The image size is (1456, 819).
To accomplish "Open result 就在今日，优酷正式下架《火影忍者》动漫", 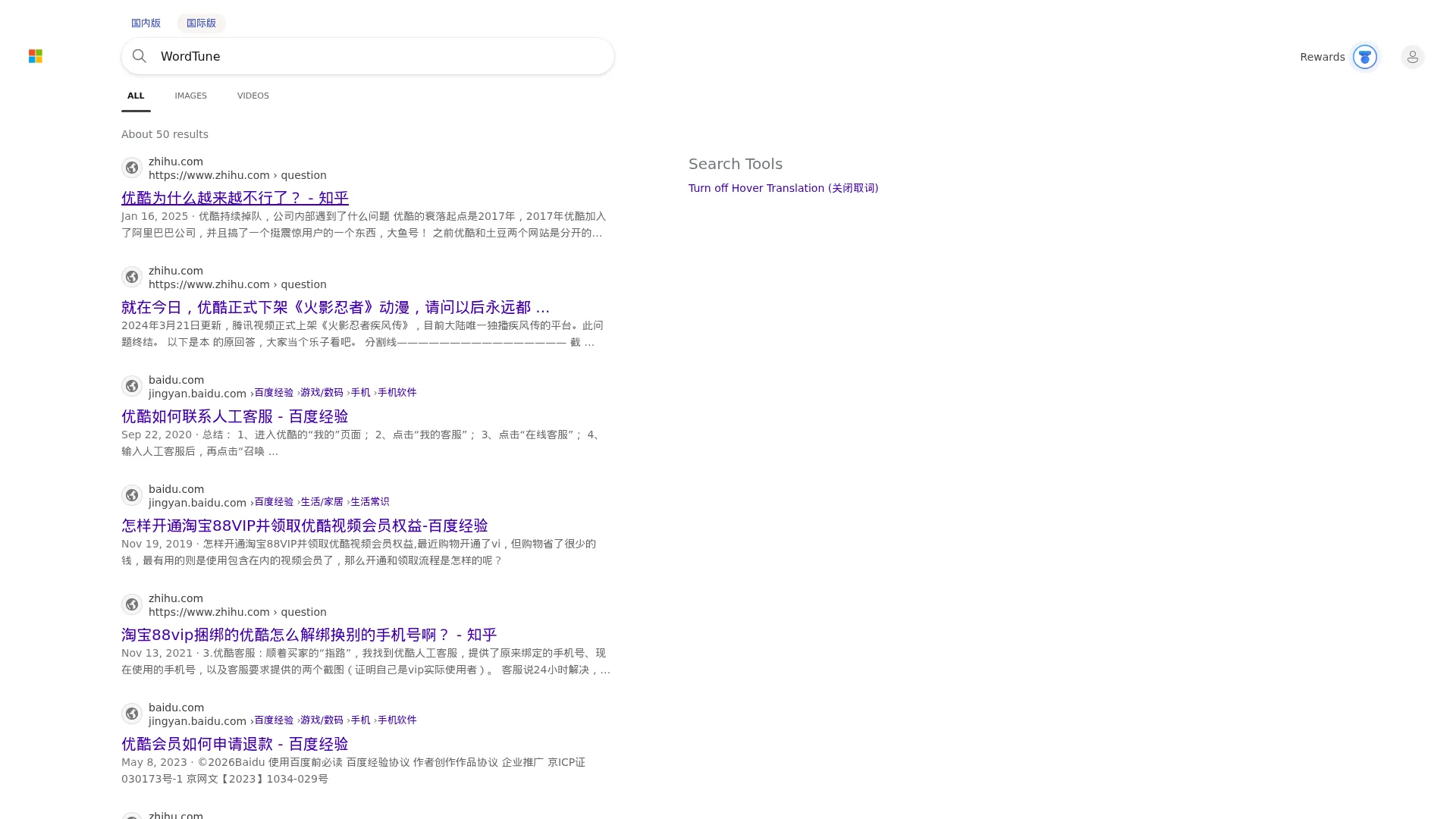I will click(x=335, y=307).
